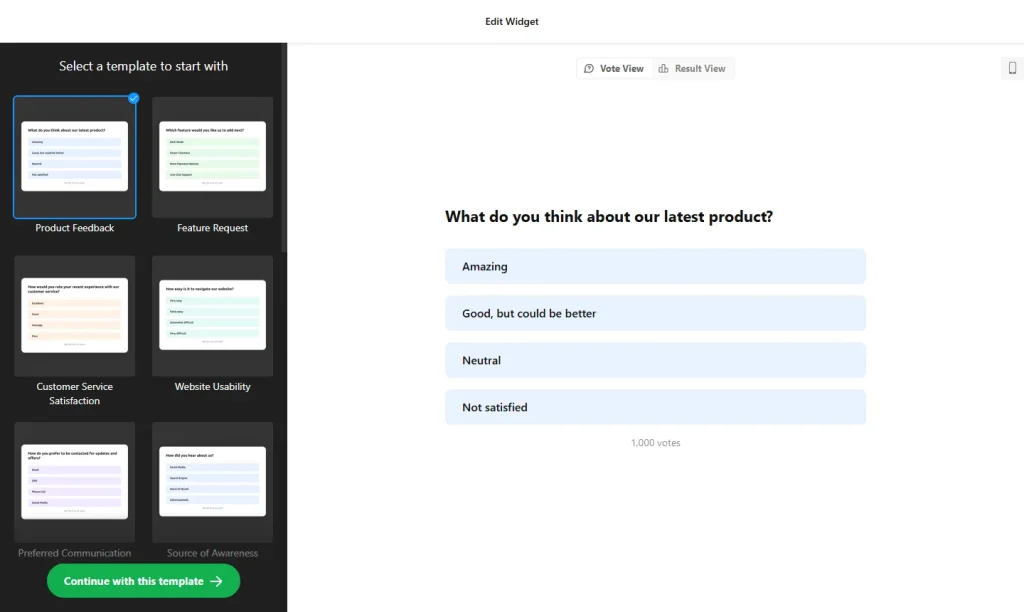This screenshot has height=612, width=1024.
Task: Switch to Result View tab
Action: tap(692, 69)
